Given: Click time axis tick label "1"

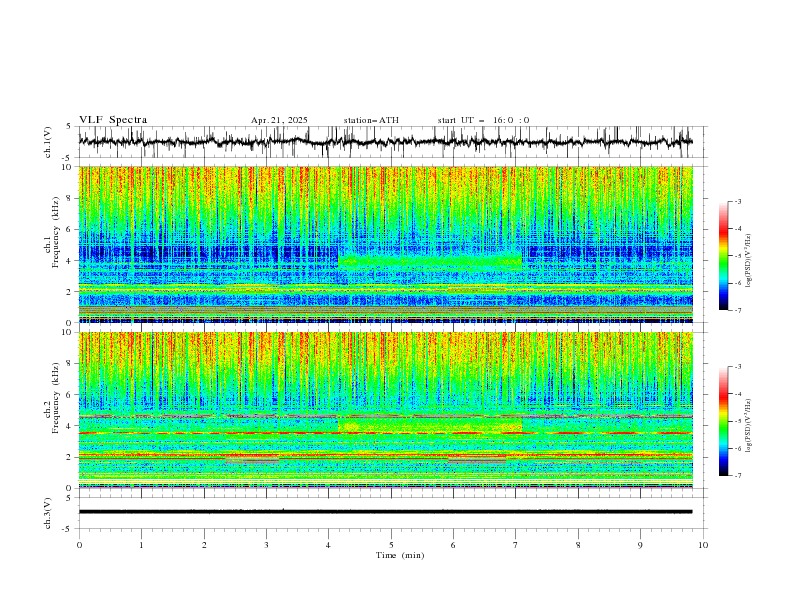Looking at the screenshot, I should [141, 545].
